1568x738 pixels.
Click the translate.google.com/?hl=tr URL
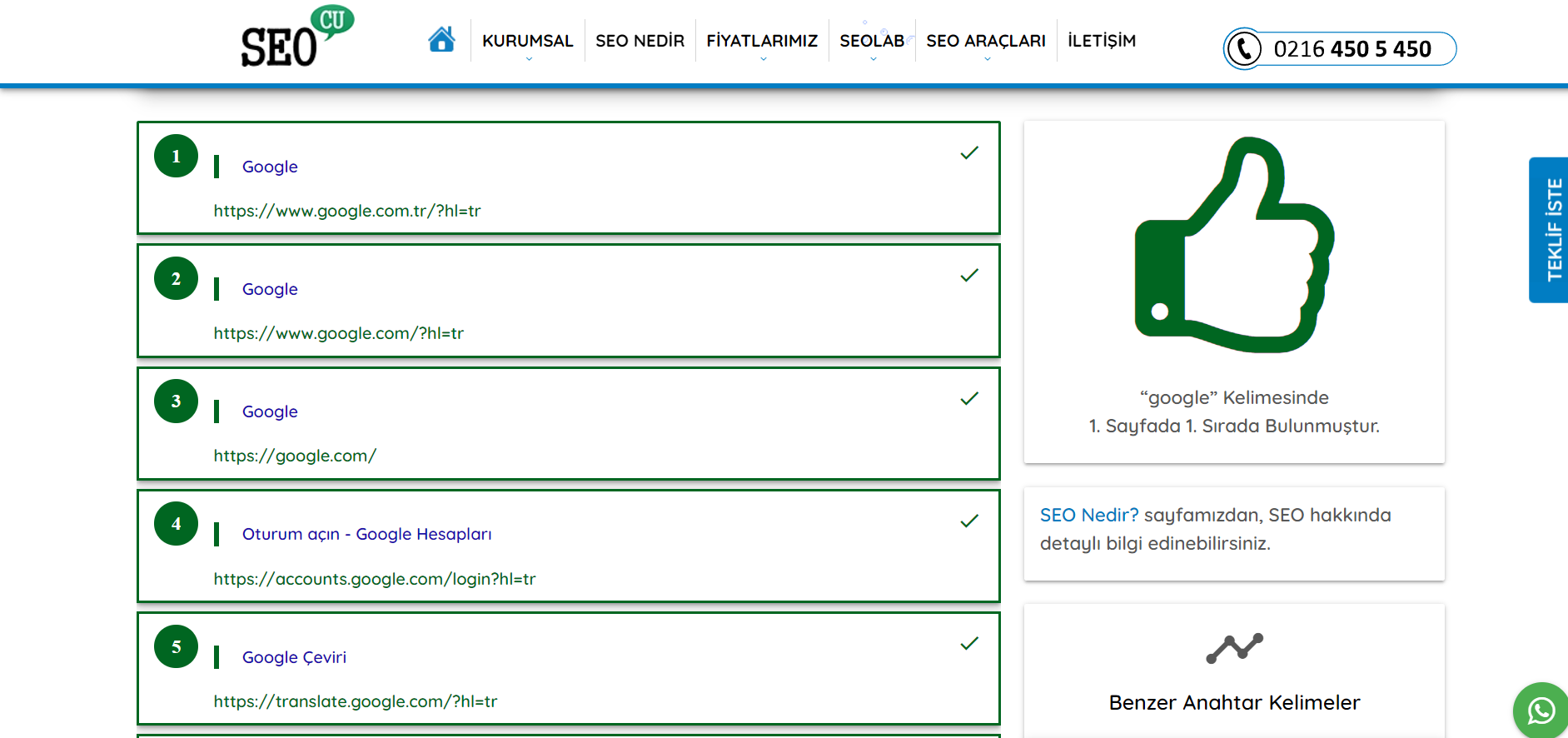(356, 701)
